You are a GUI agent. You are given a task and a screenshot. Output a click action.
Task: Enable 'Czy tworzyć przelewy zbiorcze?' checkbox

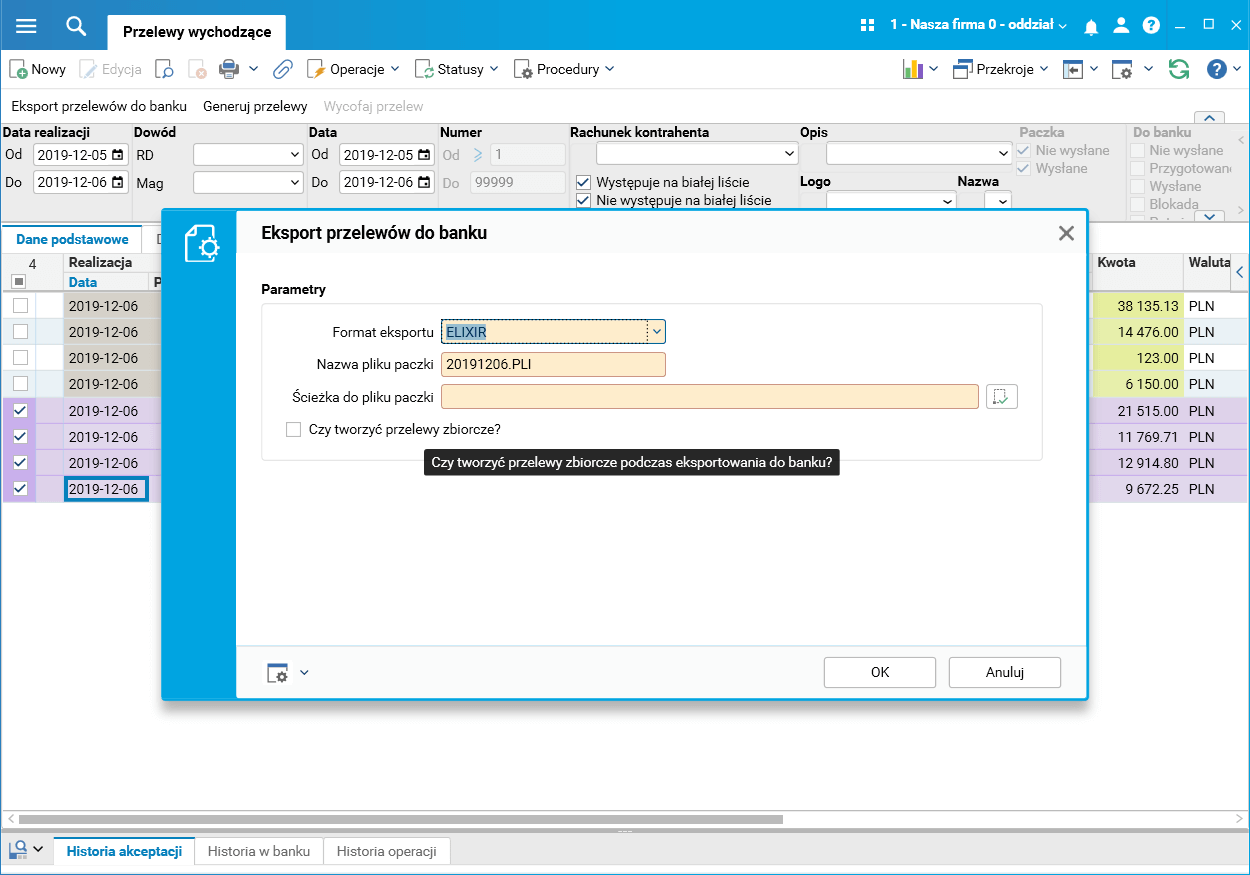click(x=293, y=429)
